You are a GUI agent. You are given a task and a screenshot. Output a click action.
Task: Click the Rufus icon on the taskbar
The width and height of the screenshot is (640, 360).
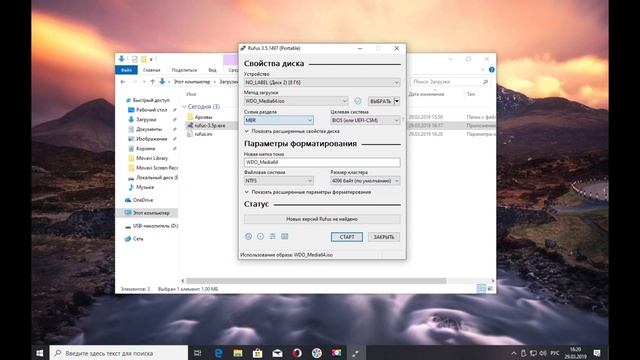click(356, 353)
